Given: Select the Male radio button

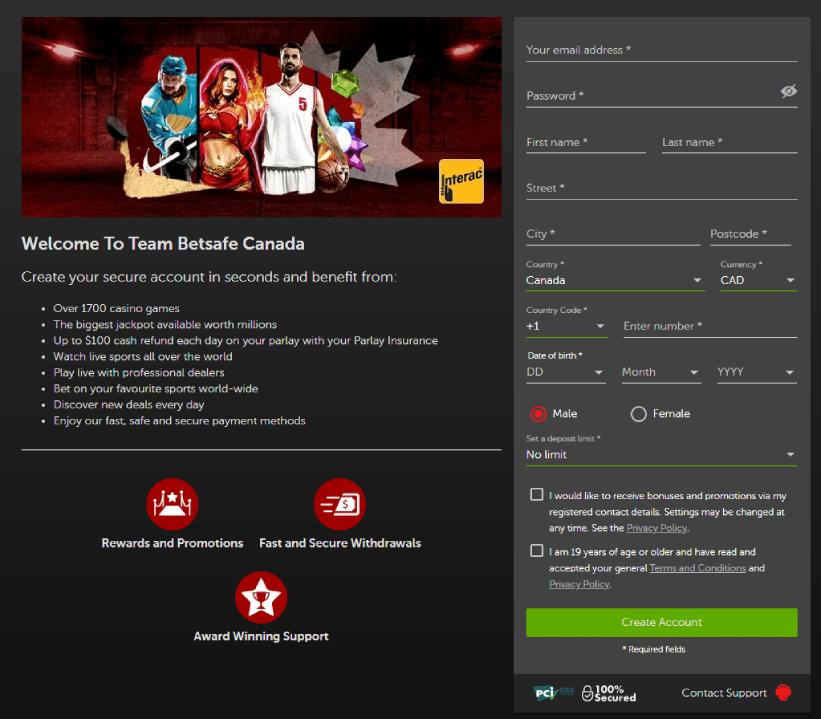Looking at the screenshot, I should [x=538, y=414].
